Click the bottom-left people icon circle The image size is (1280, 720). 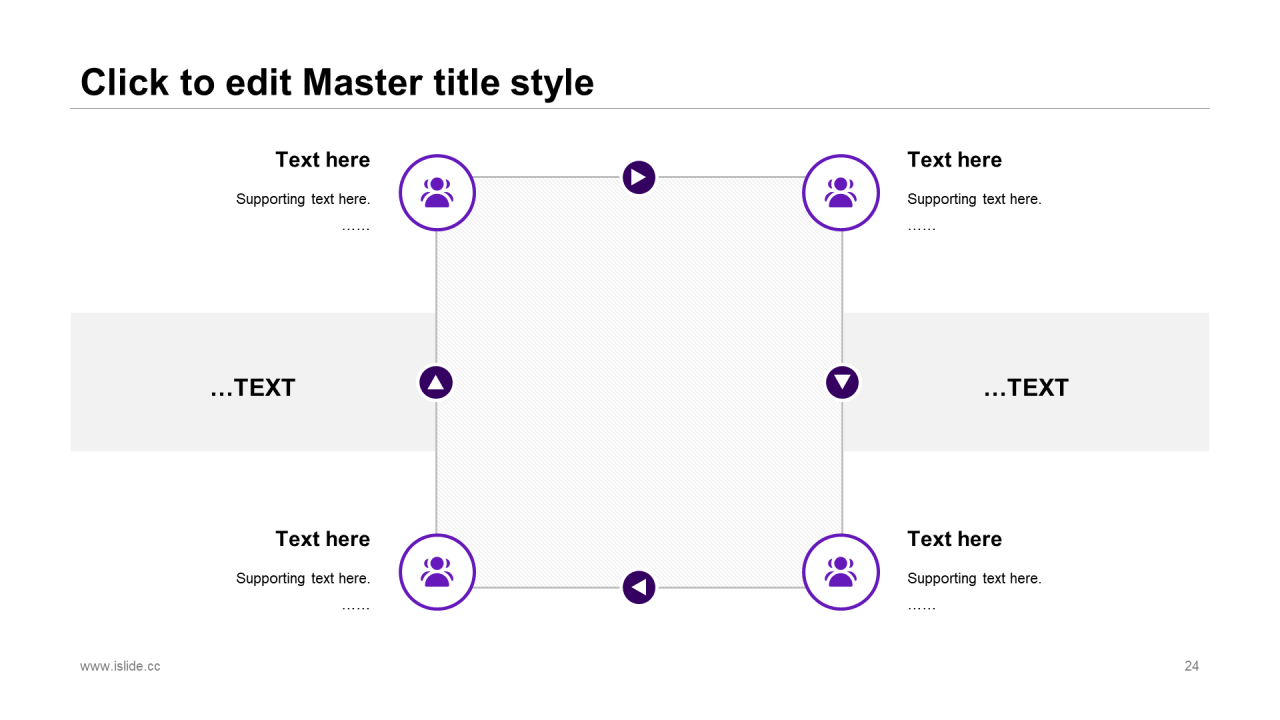click(437, 572)
